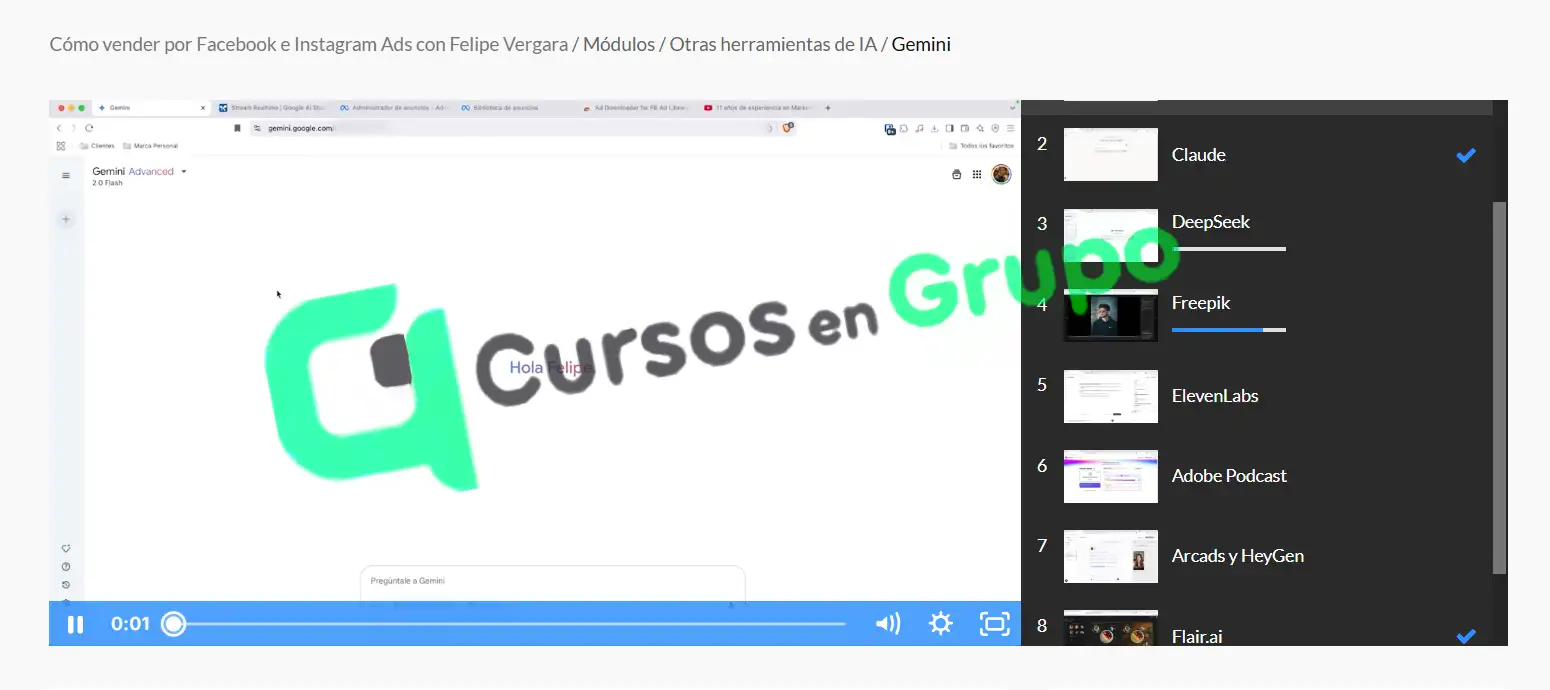Reload the page with the refresh icon
Screen dimensions: 1550x690
coord(89,128)
